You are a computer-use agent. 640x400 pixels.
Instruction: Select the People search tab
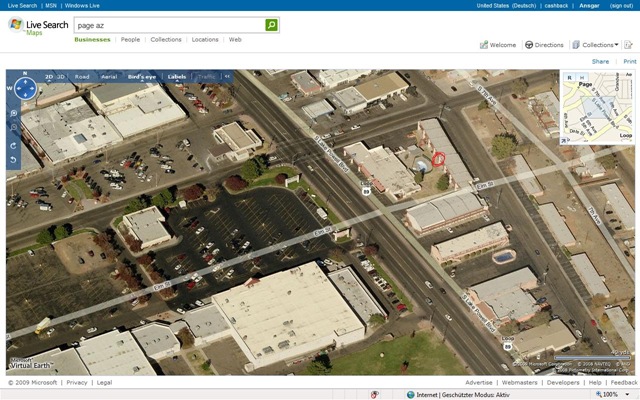click(131, 39)
